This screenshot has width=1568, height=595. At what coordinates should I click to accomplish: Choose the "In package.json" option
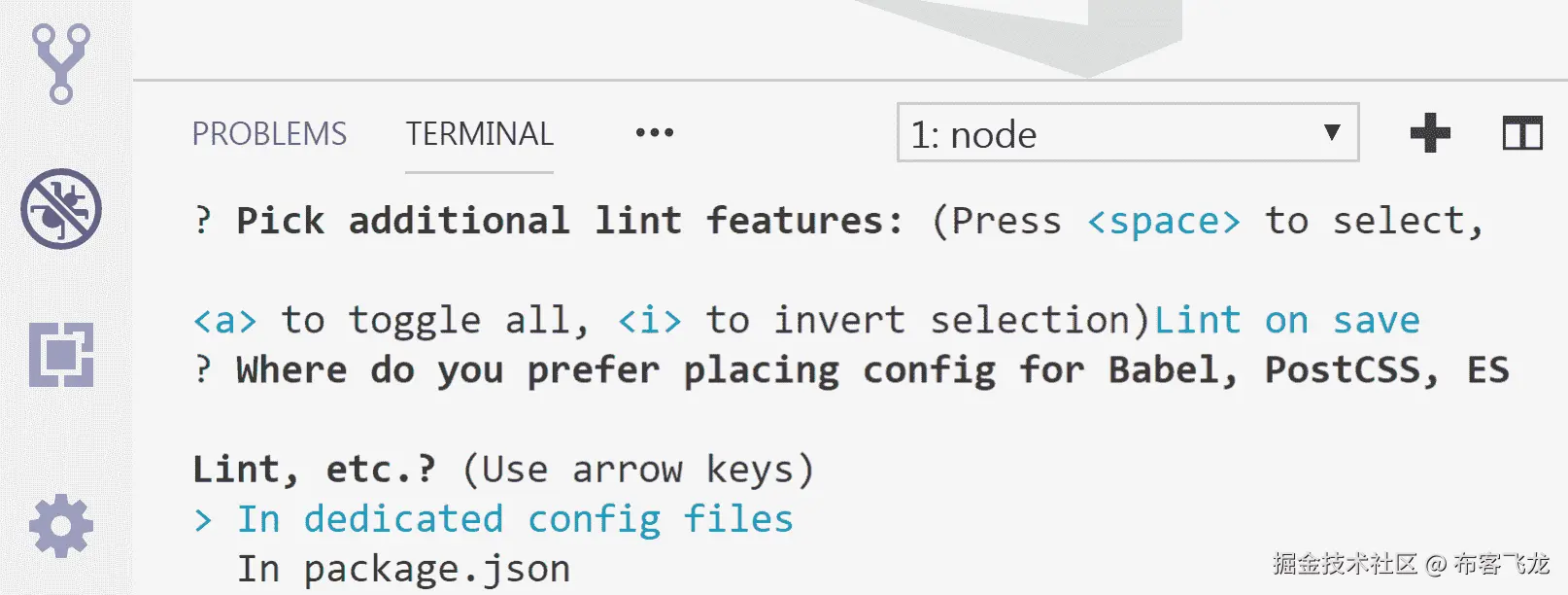403,569
